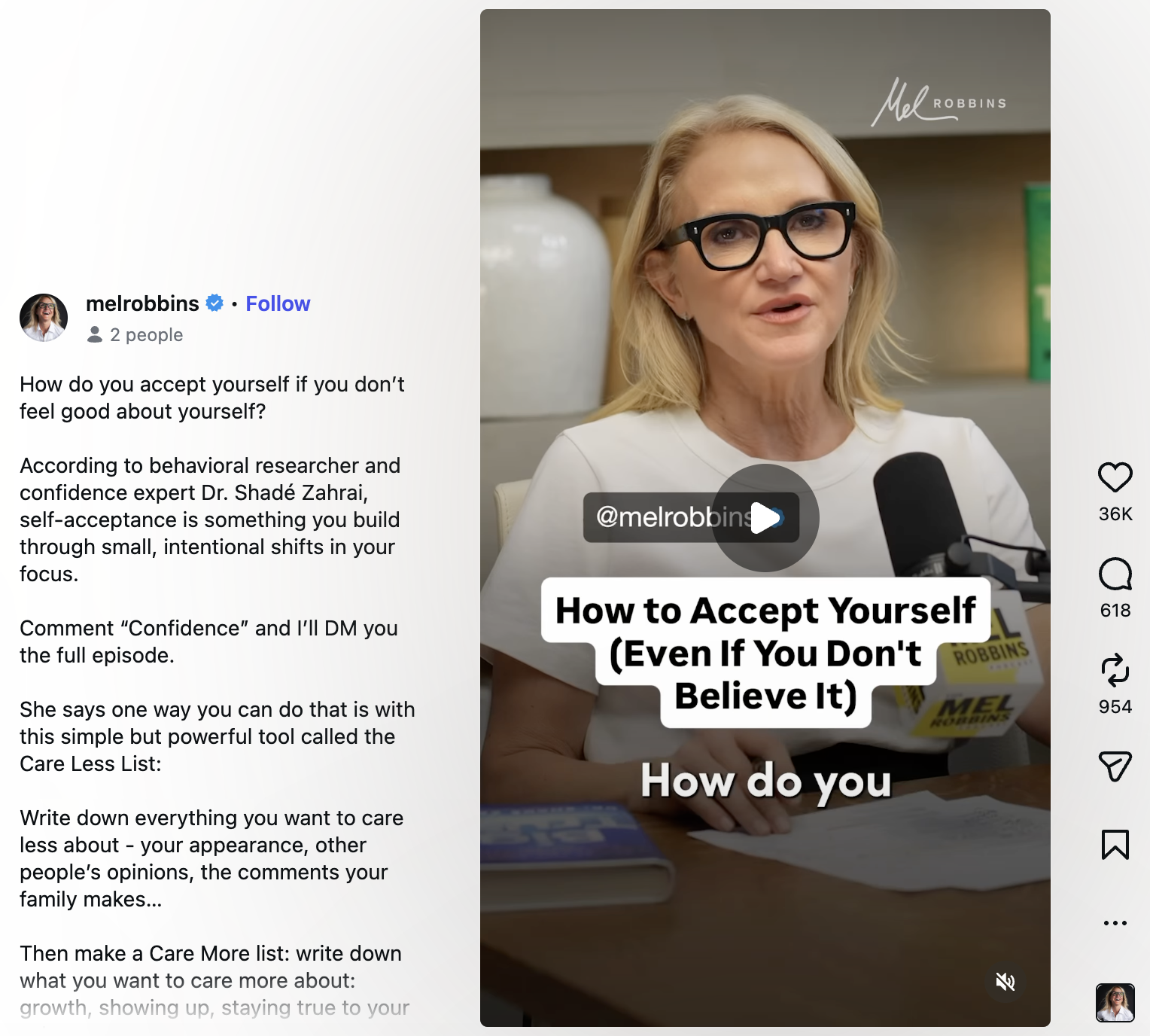Click the caption line "Write down everything you want to care"
The height and width of the screenshot is (1036, 1150).
click(211, 818)
